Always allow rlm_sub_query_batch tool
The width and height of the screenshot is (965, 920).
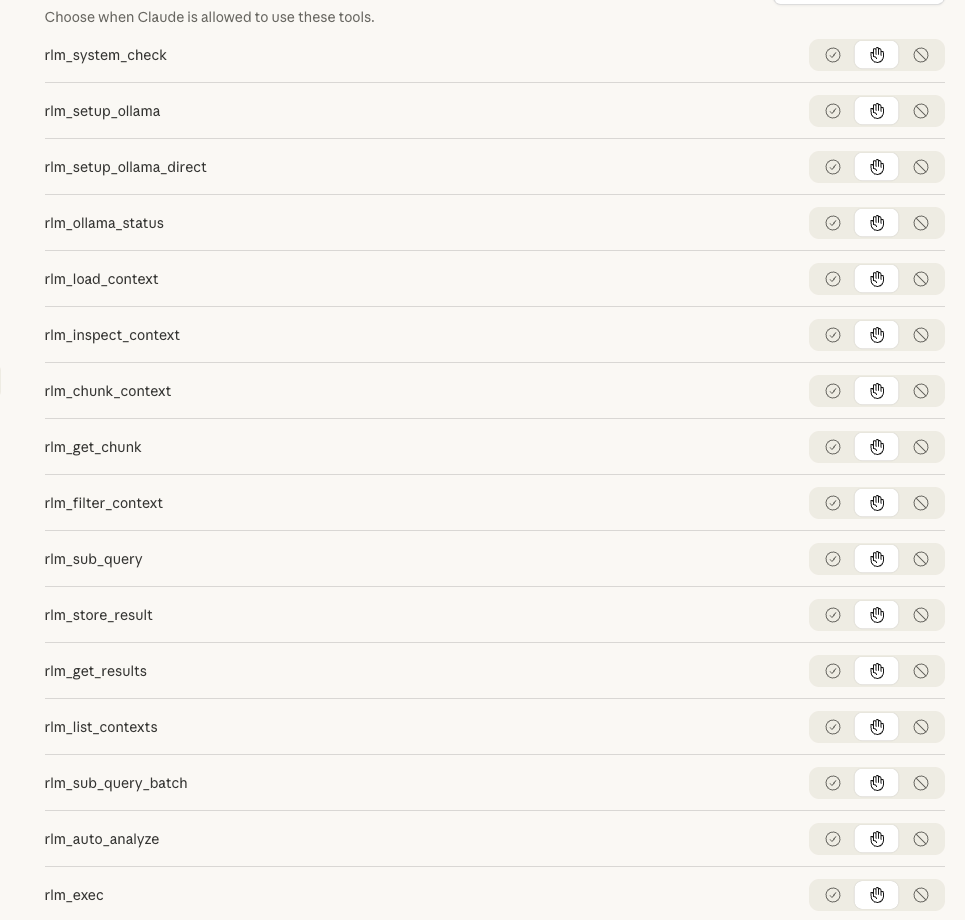(833, 783)
